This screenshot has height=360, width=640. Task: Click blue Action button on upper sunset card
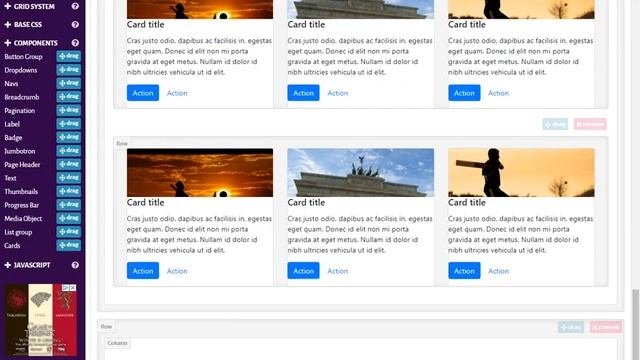pyautogui.click(x=143, y=93)
